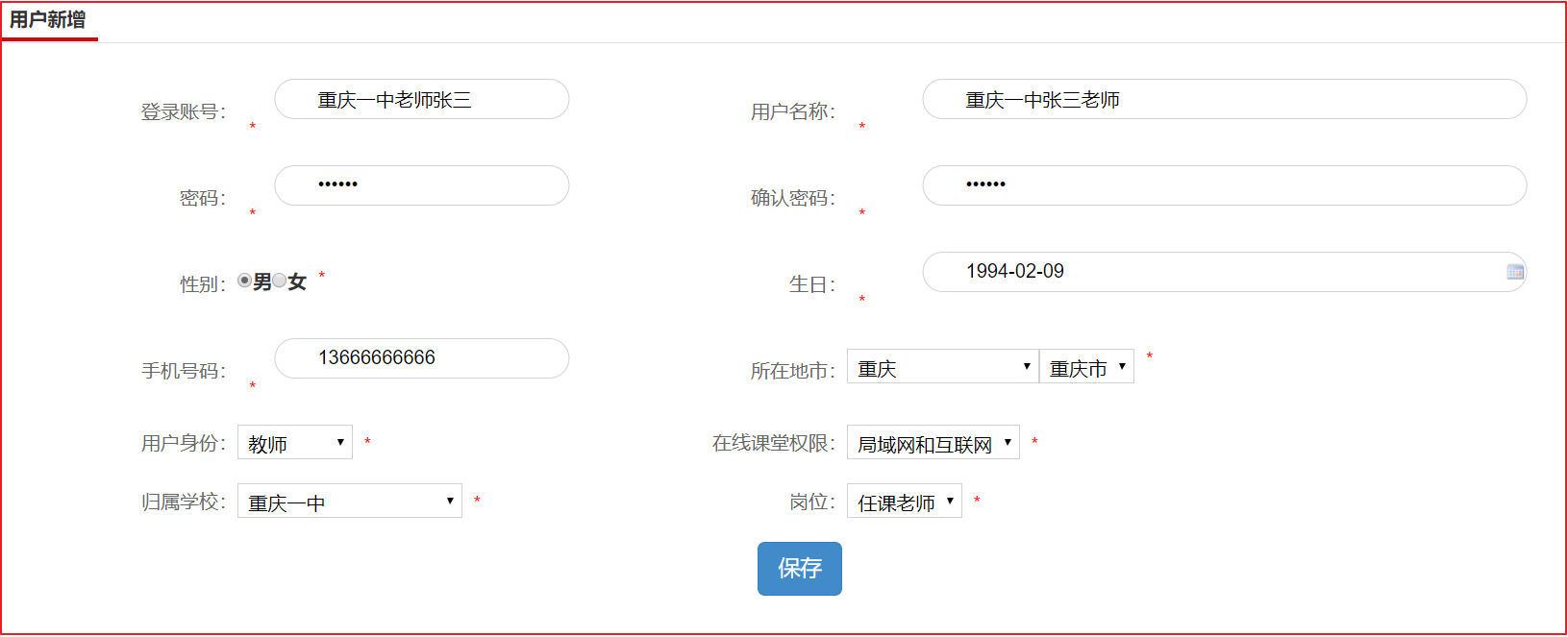Click the 所在地市 label

(793, 371)
